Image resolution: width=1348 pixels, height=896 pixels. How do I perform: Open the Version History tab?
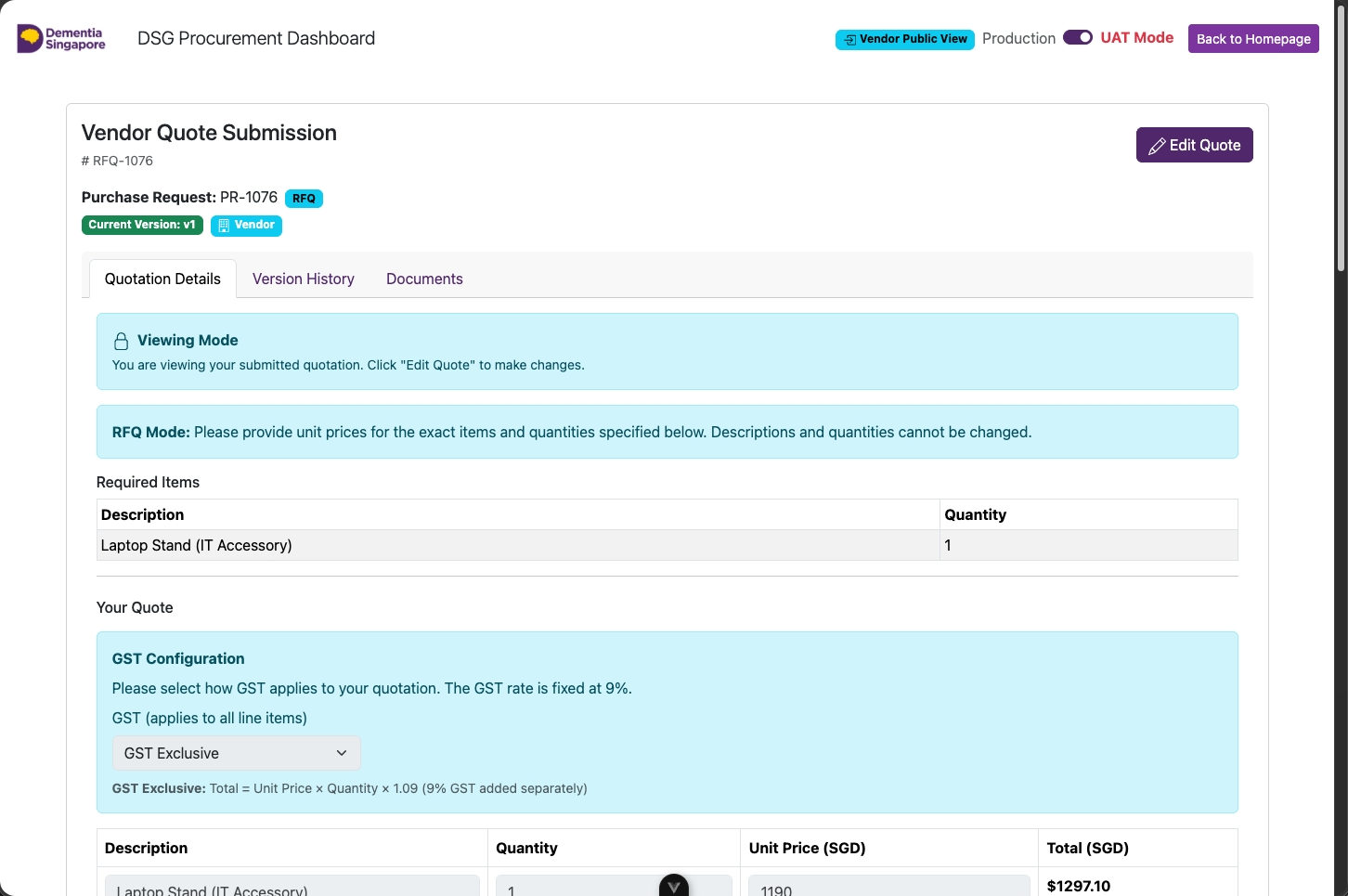click(304, 279)
